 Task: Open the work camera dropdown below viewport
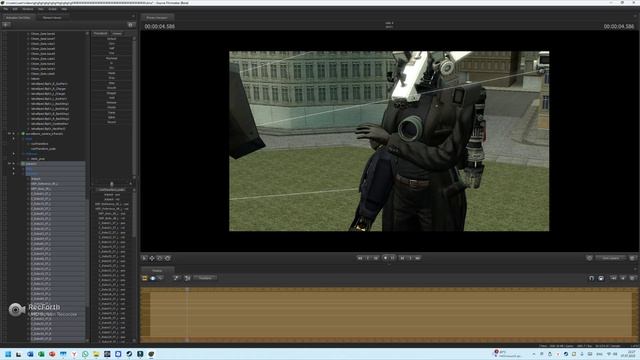(x=611, y=258)
